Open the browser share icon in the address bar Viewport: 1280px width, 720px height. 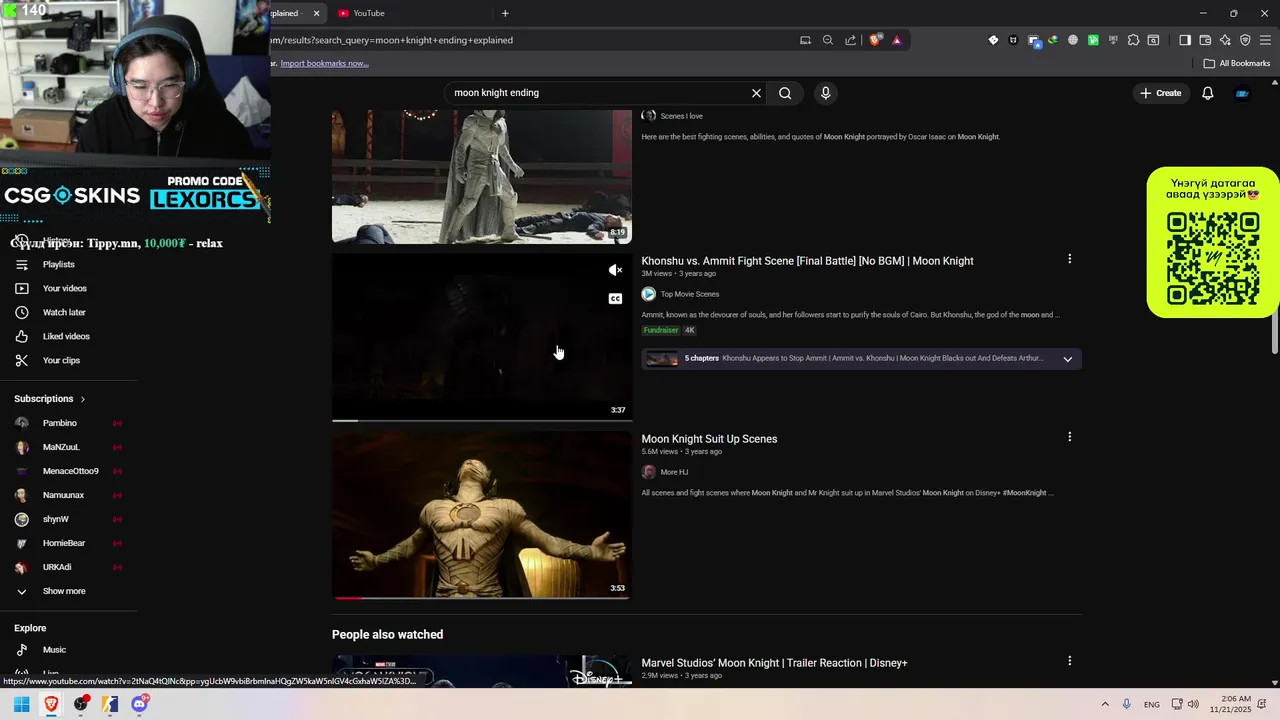point(850,40)
